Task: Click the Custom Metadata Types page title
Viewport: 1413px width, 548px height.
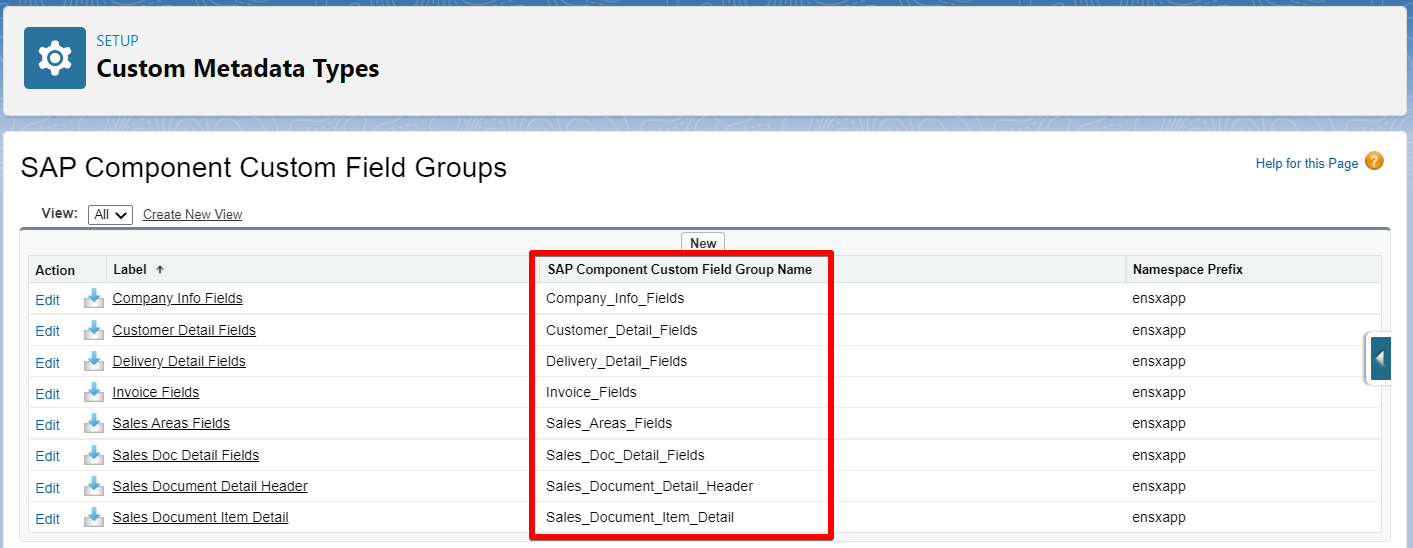Action: (x=238, y=69)
